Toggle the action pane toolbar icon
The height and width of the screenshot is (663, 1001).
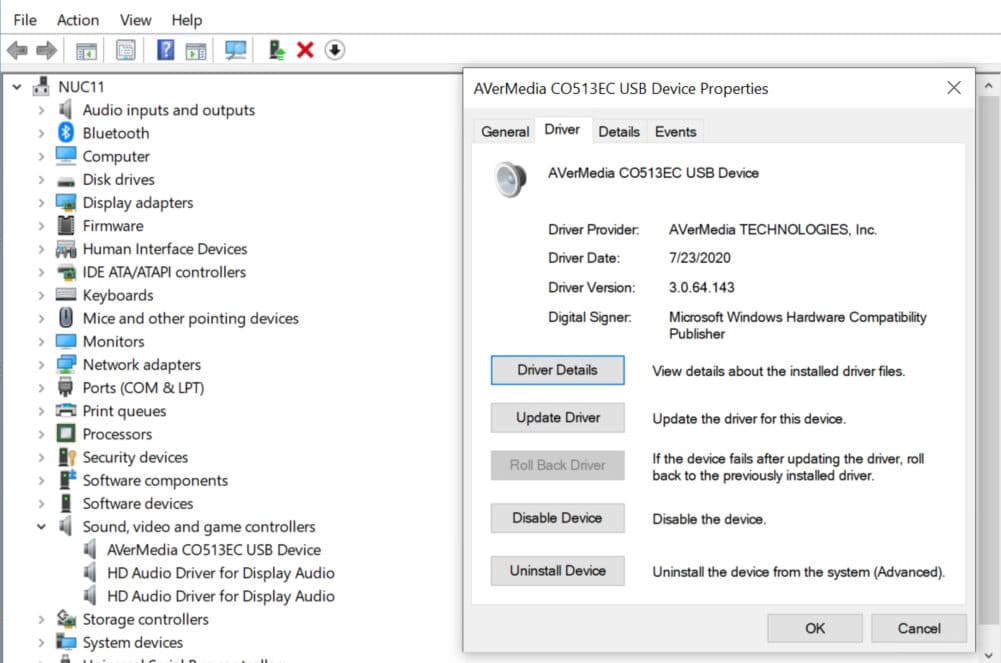pyautogui.click(x=196, y=50)
